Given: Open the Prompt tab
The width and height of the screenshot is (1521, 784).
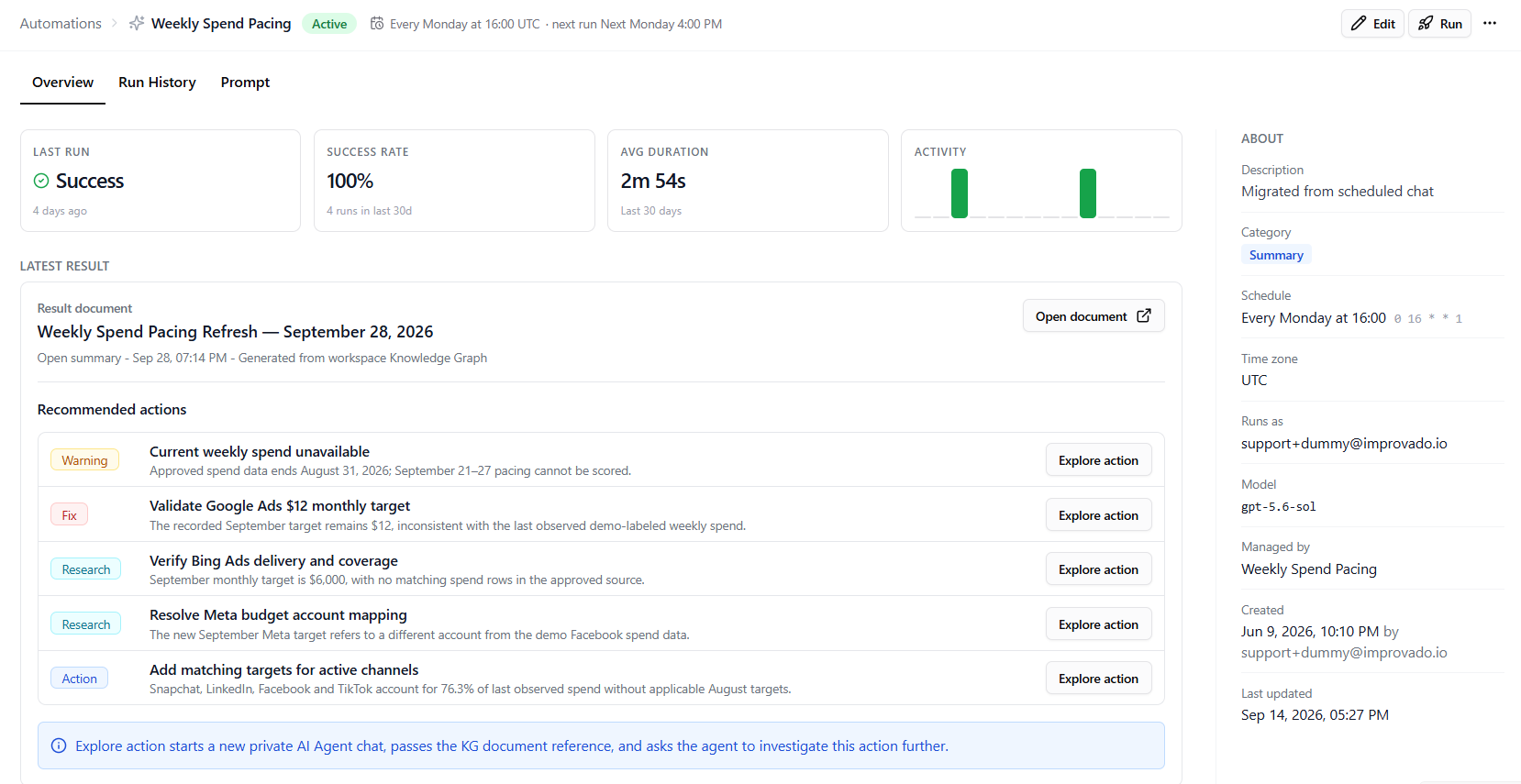Looking at the screenshot, I should pyautogui.click(x=245, y=83).
